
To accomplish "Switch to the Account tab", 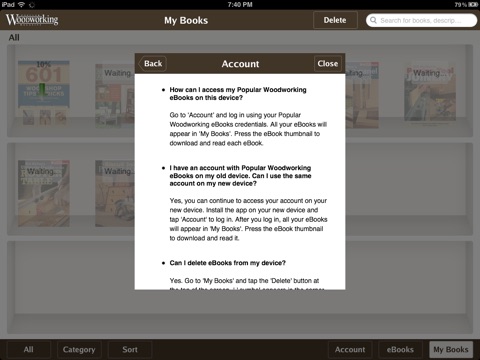I will click(350, 349).
